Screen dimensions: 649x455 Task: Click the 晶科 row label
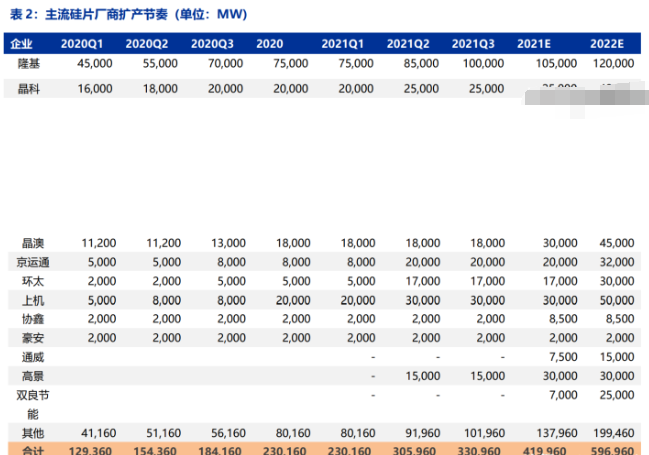29,89
